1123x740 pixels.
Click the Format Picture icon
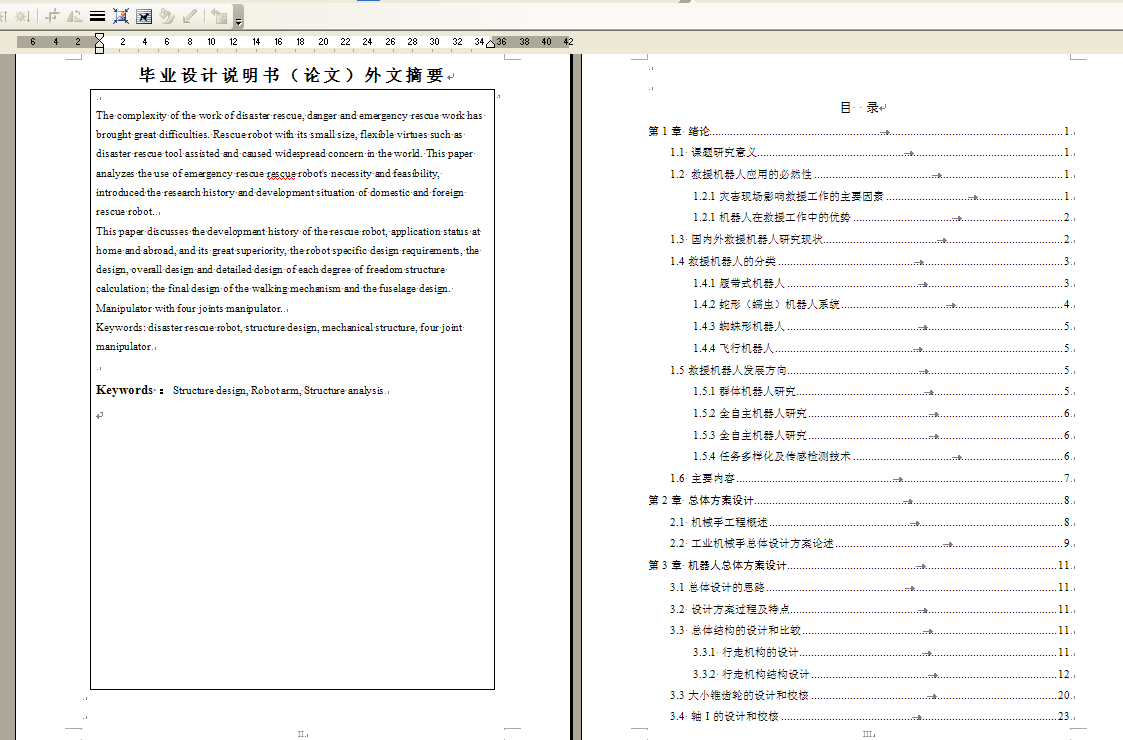pyautogui.click(x=167, y=16)
